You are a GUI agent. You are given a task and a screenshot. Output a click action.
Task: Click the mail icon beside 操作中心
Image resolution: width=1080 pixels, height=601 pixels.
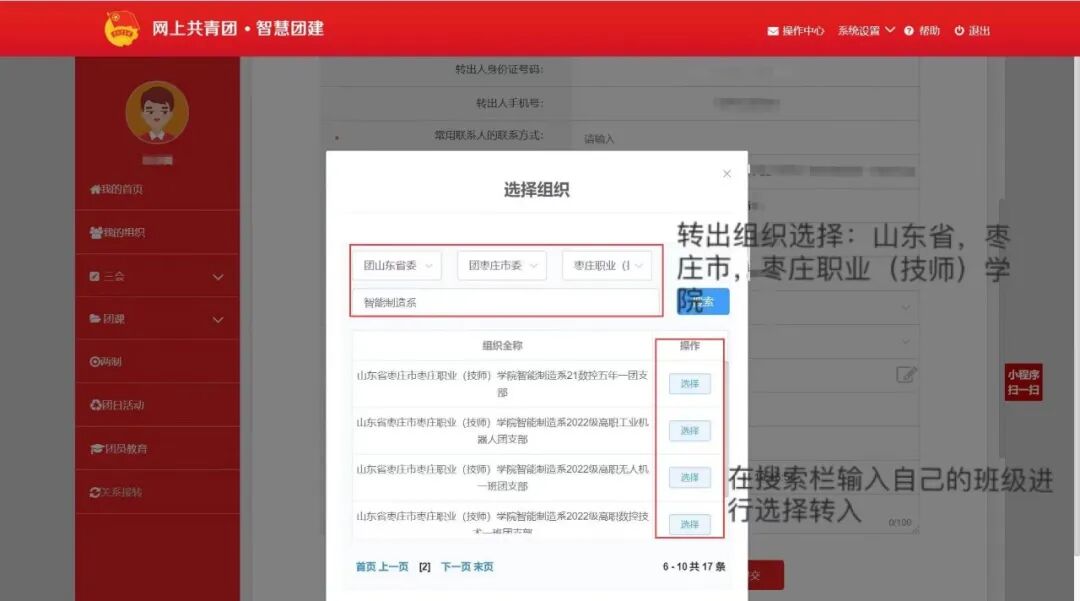click(x=773, y=31)
